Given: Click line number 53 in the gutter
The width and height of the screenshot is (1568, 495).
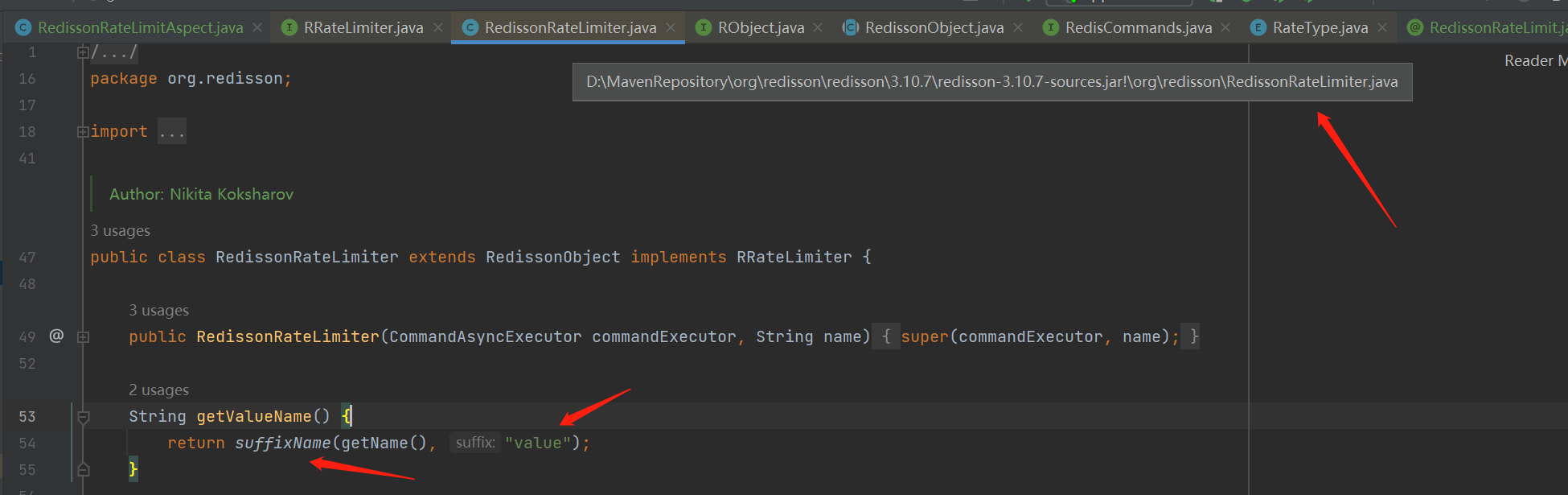Looking at the screenshot, I should click(x=27, y=416).
